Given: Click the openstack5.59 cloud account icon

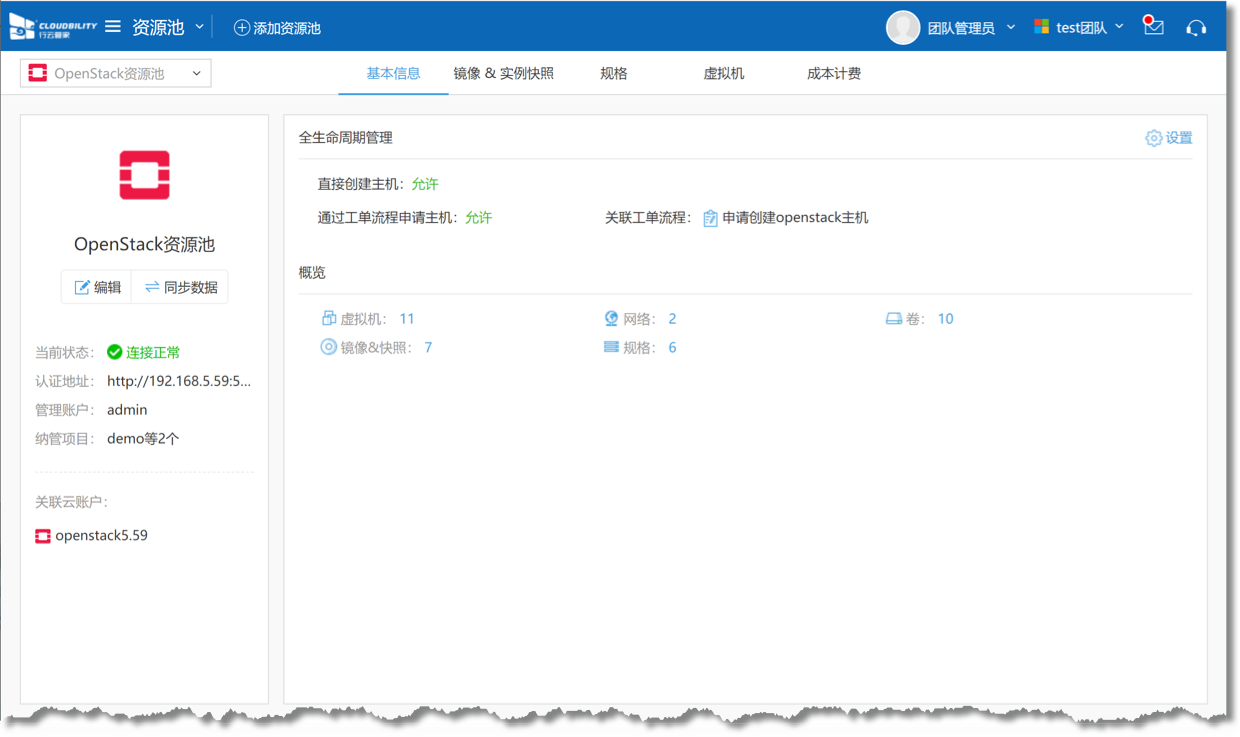Looking at the screenshot, I should tap(43, 536).
